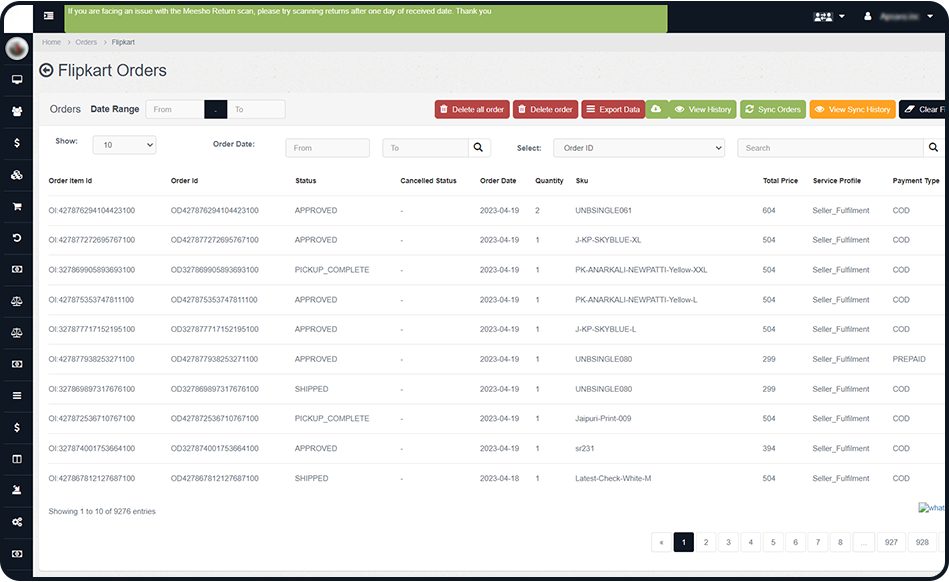Click SKU Jaipuri-Print-009
949x582 pixels.
coord(603,419)
